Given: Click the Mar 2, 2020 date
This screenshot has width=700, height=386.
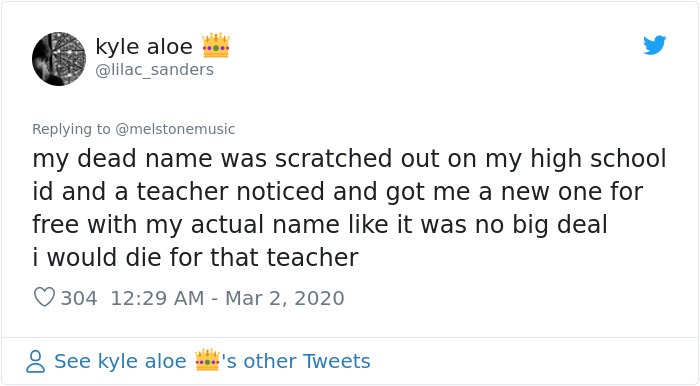Looking at the screenshot, I should pyautogui.click(x=284, y=298).
